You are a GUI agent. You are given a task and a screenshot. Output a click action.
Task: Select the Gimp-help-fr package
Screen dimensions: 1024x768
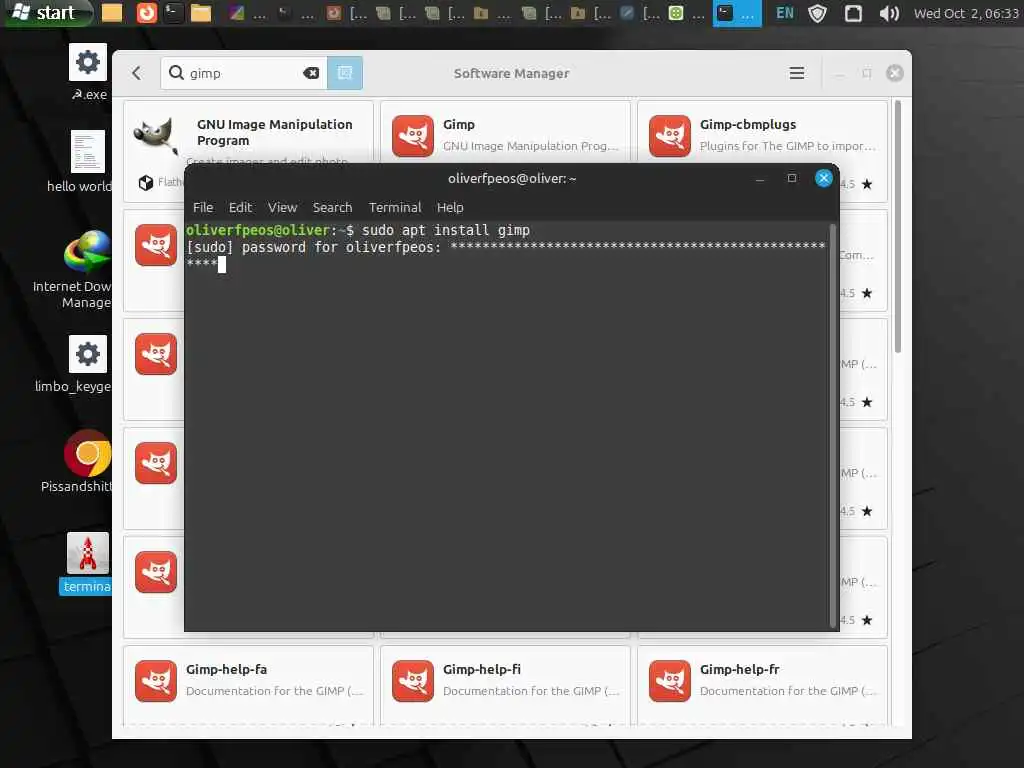coord(763,686)
